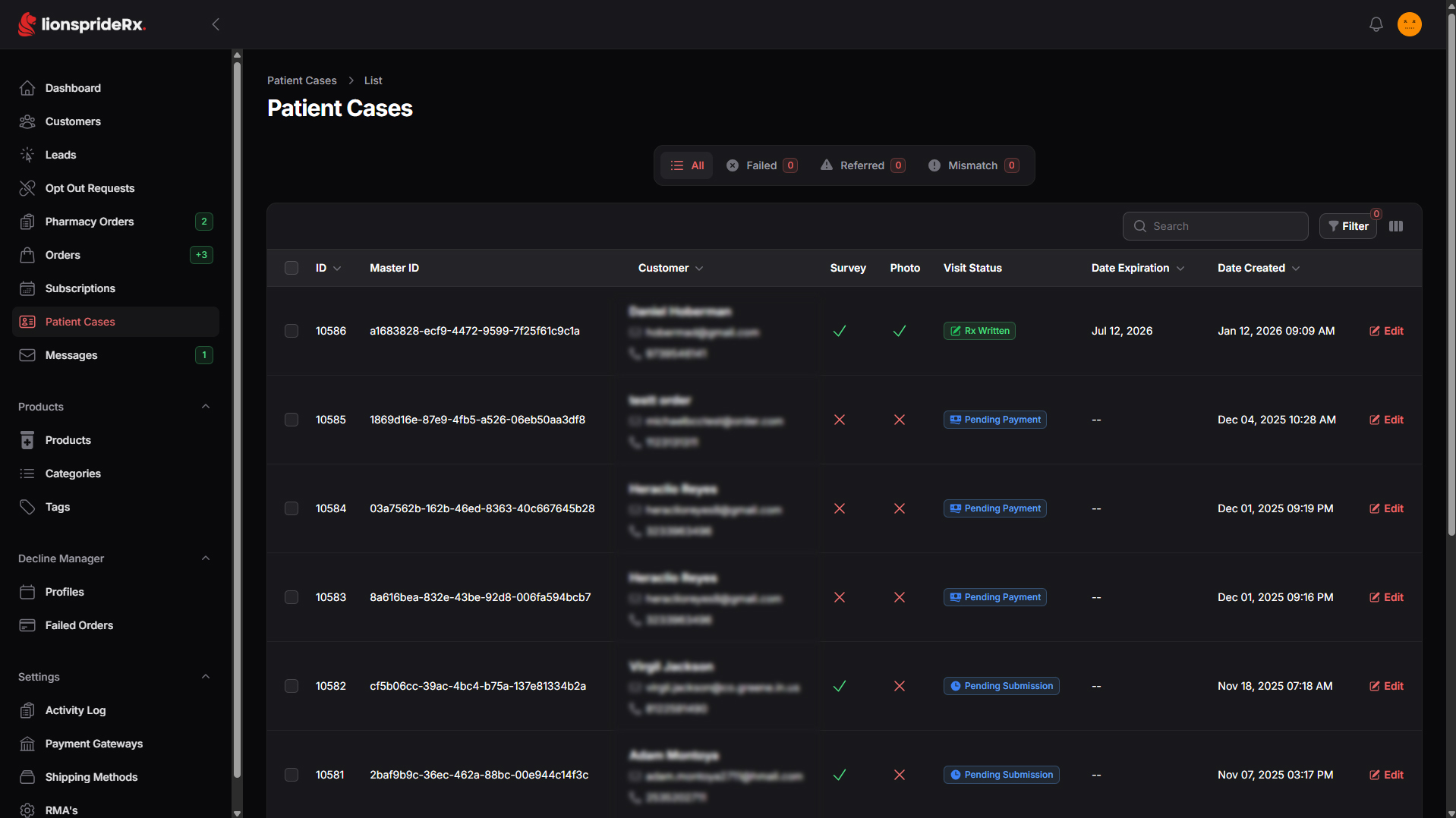The image size is (1456, 818).
Task: Collapse the Decline Manager section
Action: tap(206, 558)
